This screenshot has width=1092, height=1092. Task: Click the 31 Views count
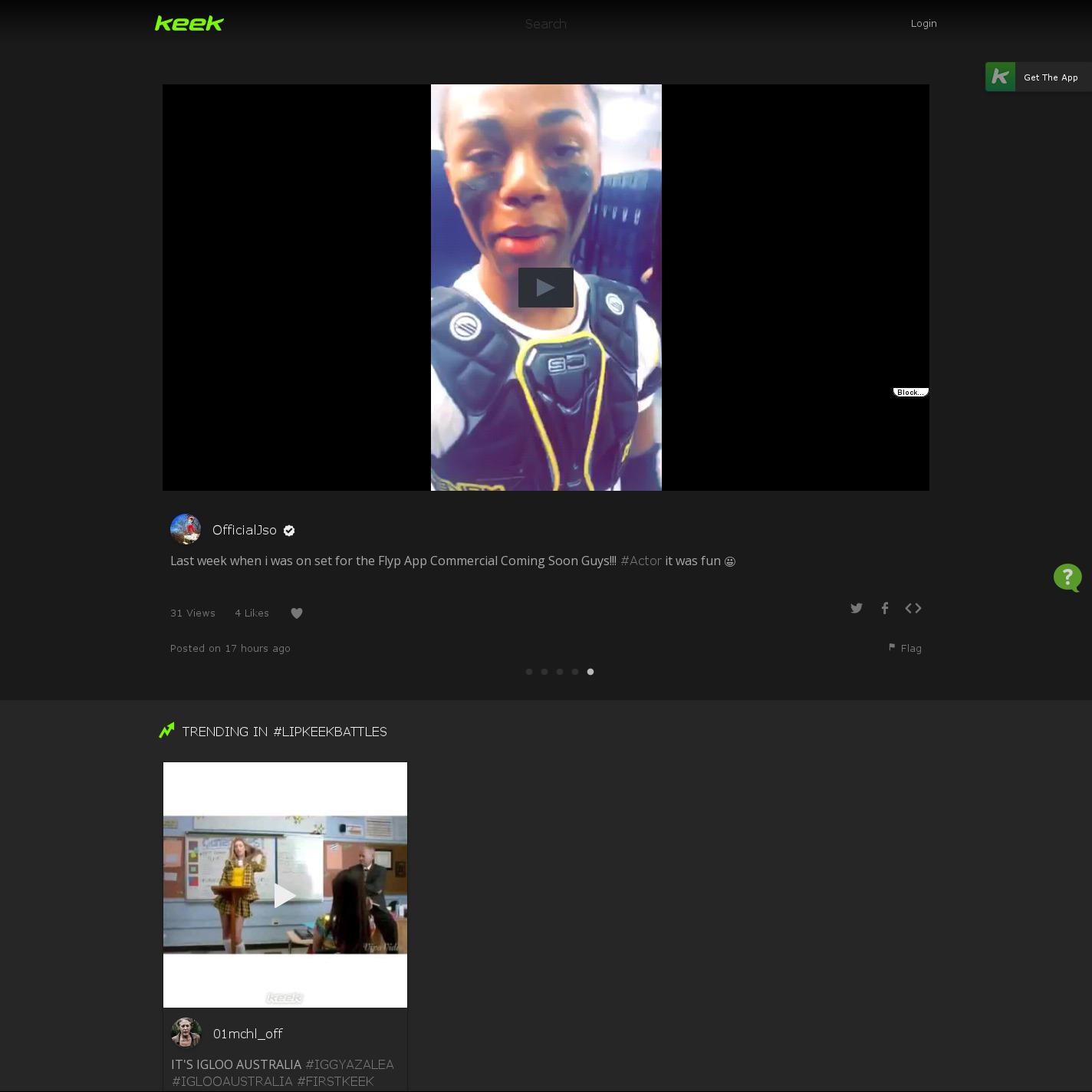pyautogui.click(x=192, y=613)
